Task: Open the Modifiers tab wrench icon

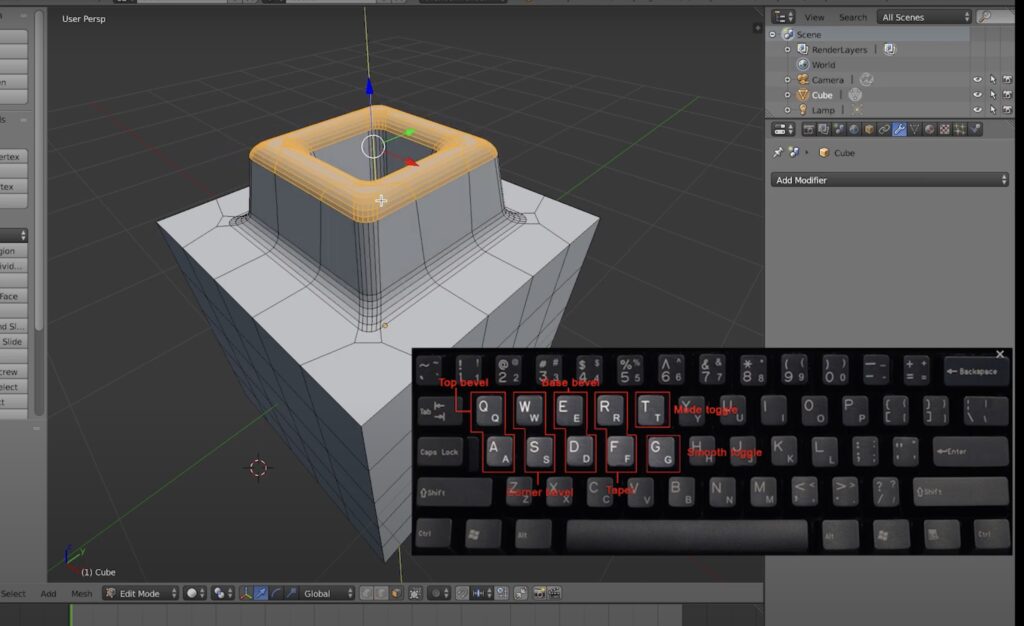Action: pos(899,129)
